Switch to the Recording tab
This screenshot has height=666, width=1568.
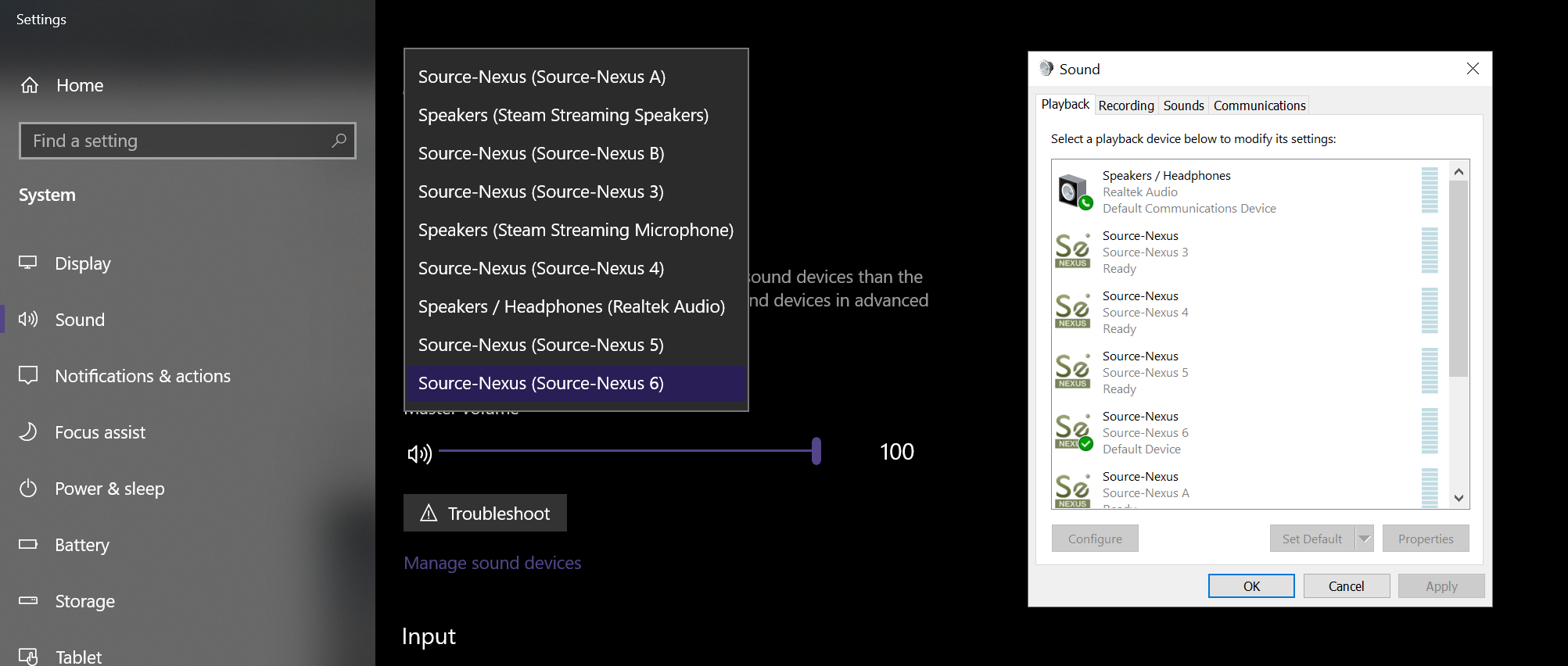[1126, 106]
